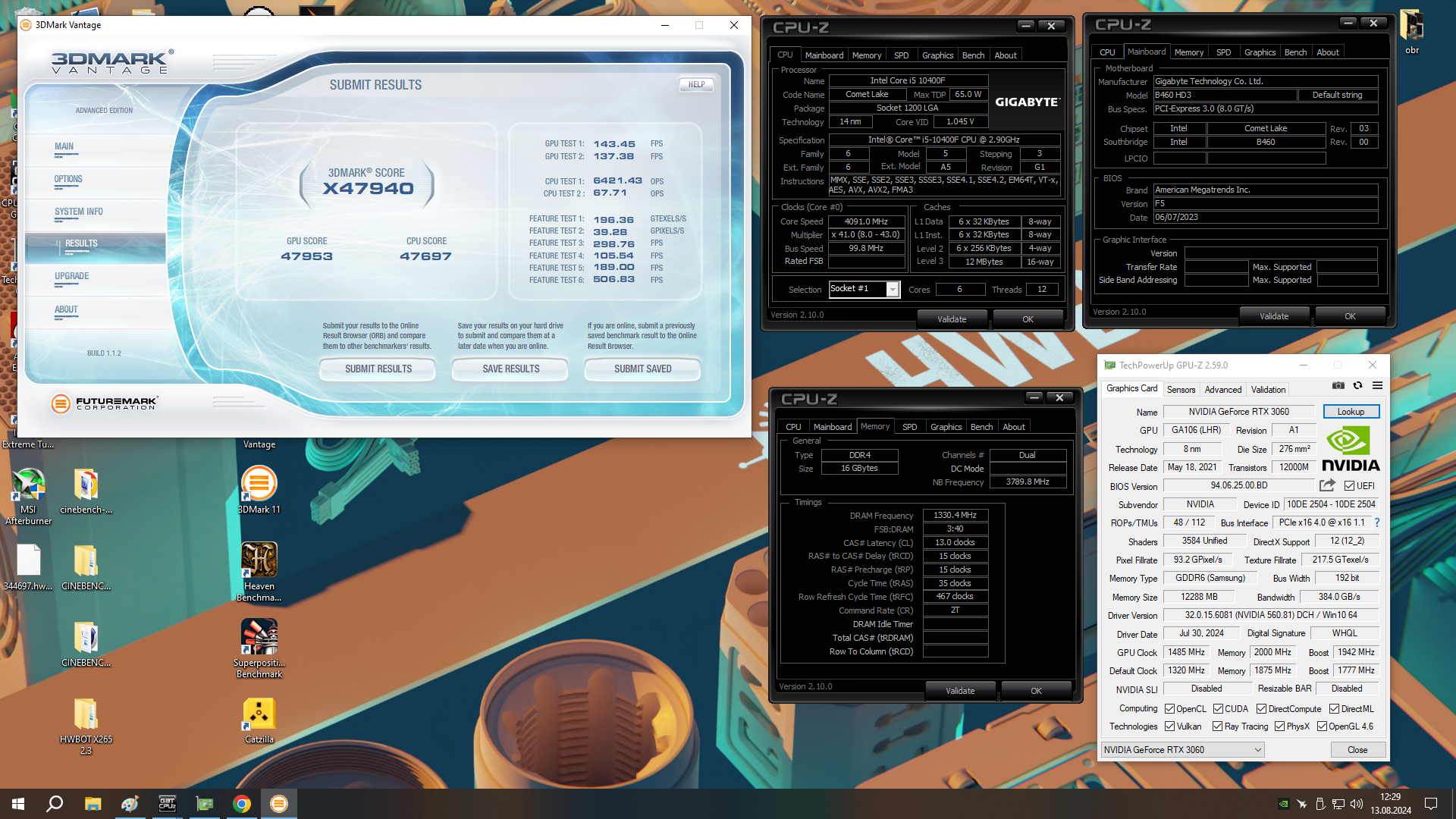The width and height of the screenshot is (1456, 819).
Task: Toggle the PhysX checkbox
Action: pos(1280,726)
